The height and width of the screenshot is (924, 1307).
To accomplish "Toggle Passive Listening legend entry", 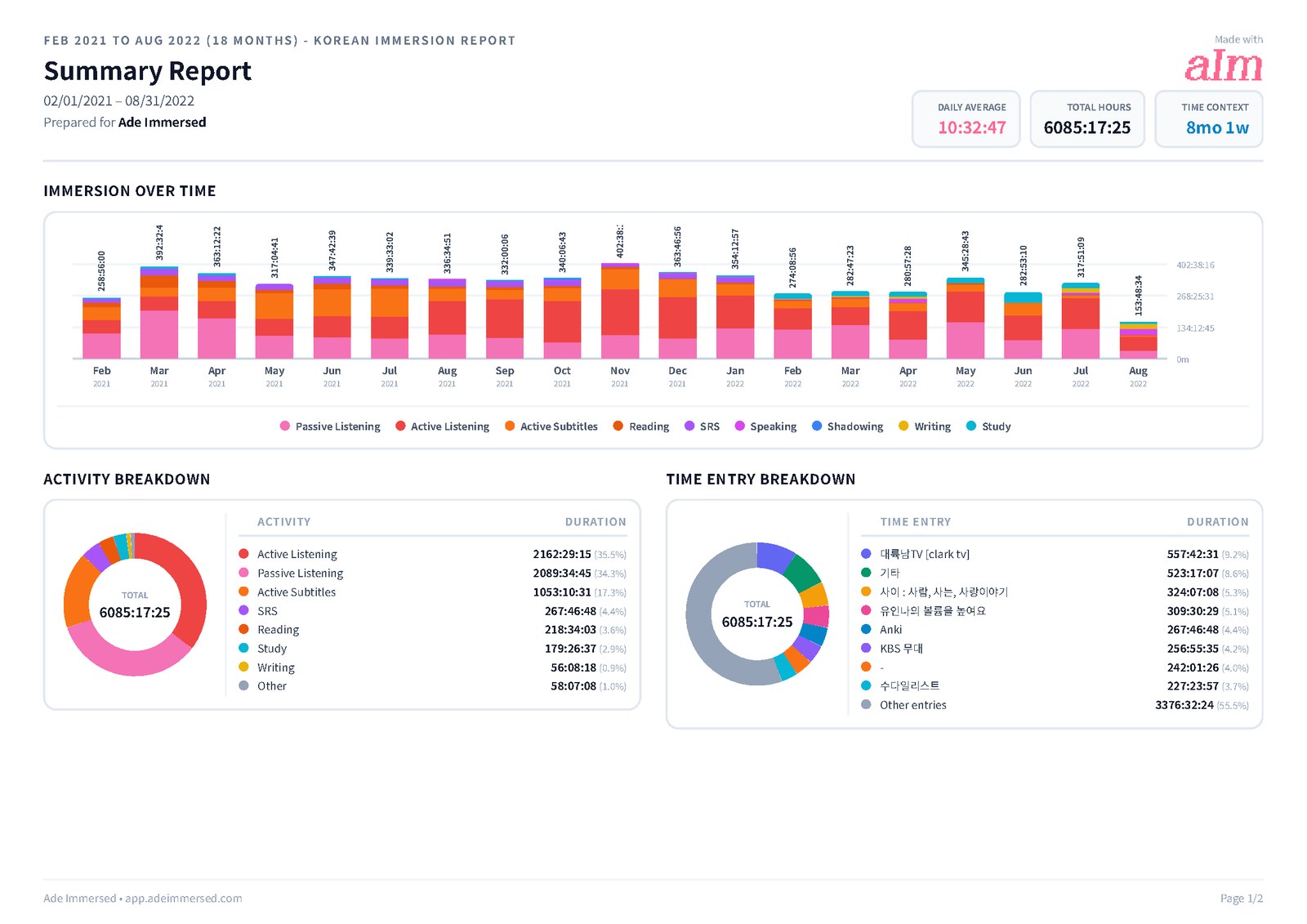I will 330,426.
